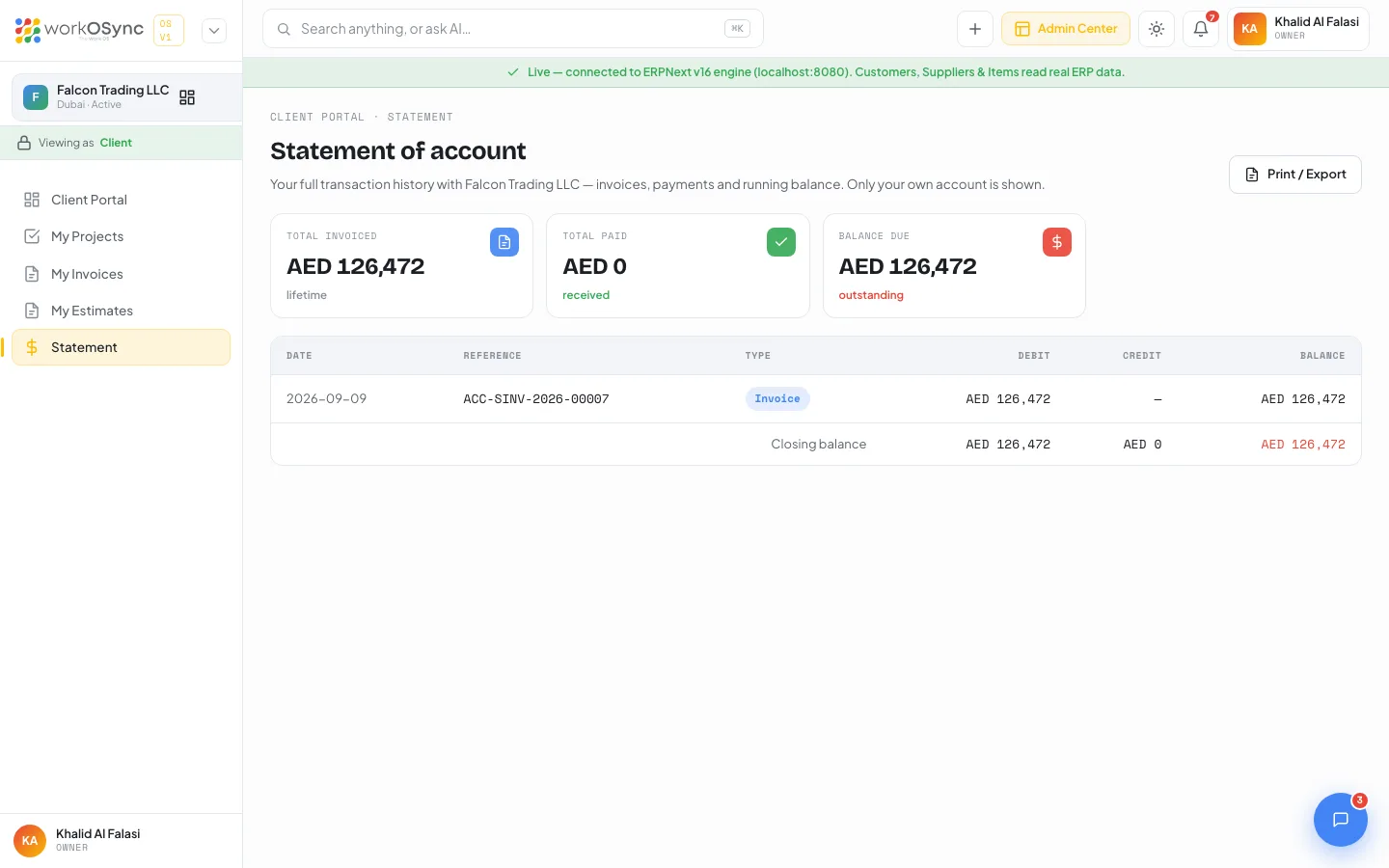The height and width of the screenshot is (868, 1389).
Task: Open the chat bubble button
Action: pos(1341,820)
